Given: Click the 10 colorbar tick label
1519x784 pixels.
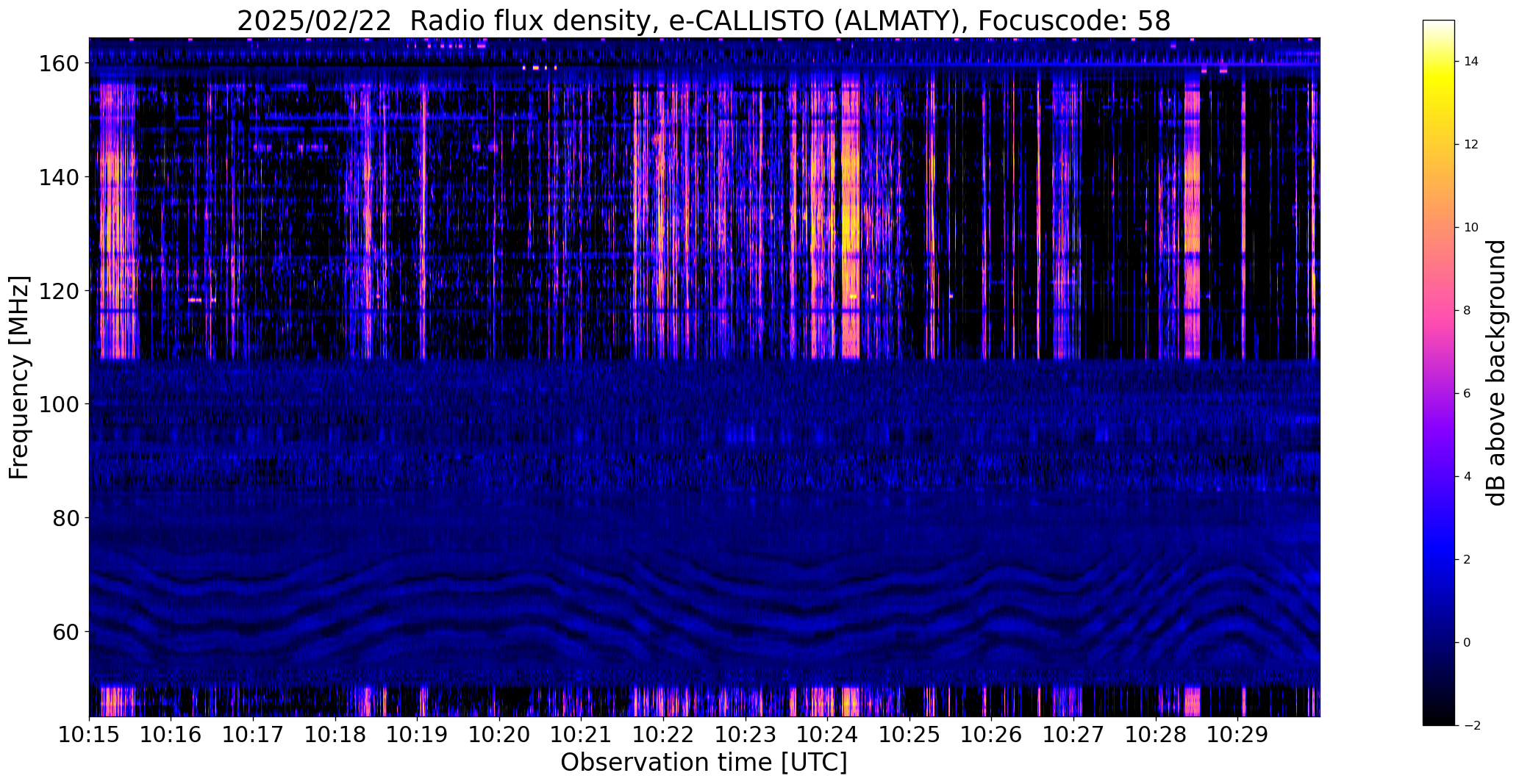Looking at the screenshot, I should point(1471,228).
